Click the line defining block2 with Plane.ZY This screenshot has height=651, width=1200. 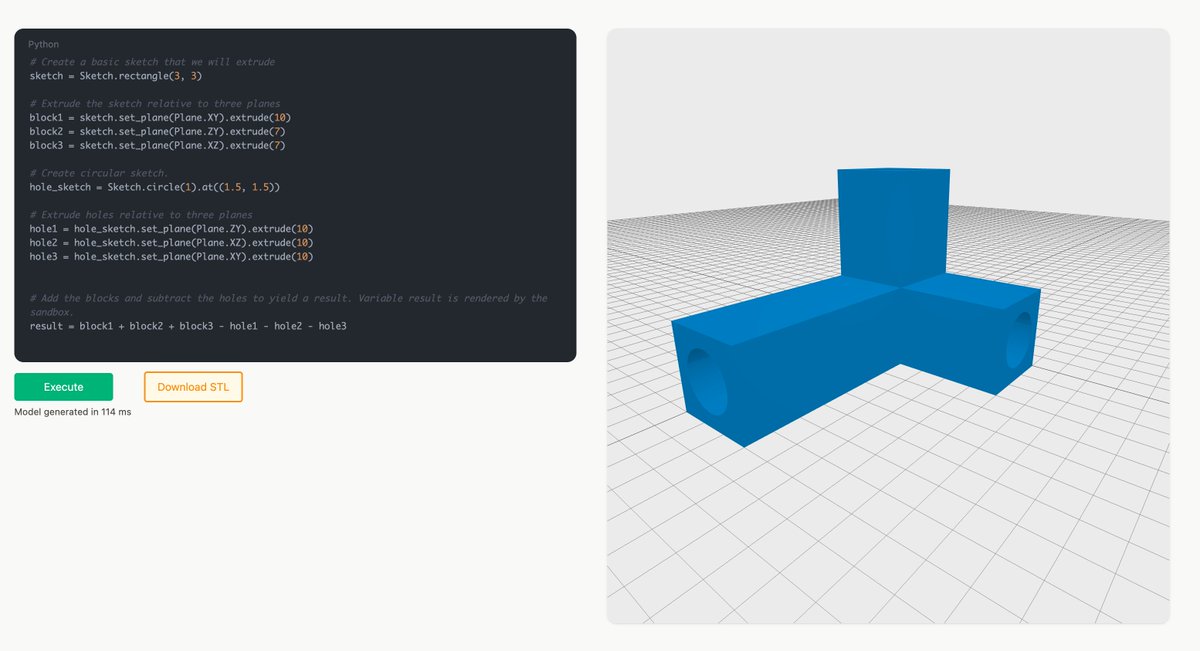158,132
